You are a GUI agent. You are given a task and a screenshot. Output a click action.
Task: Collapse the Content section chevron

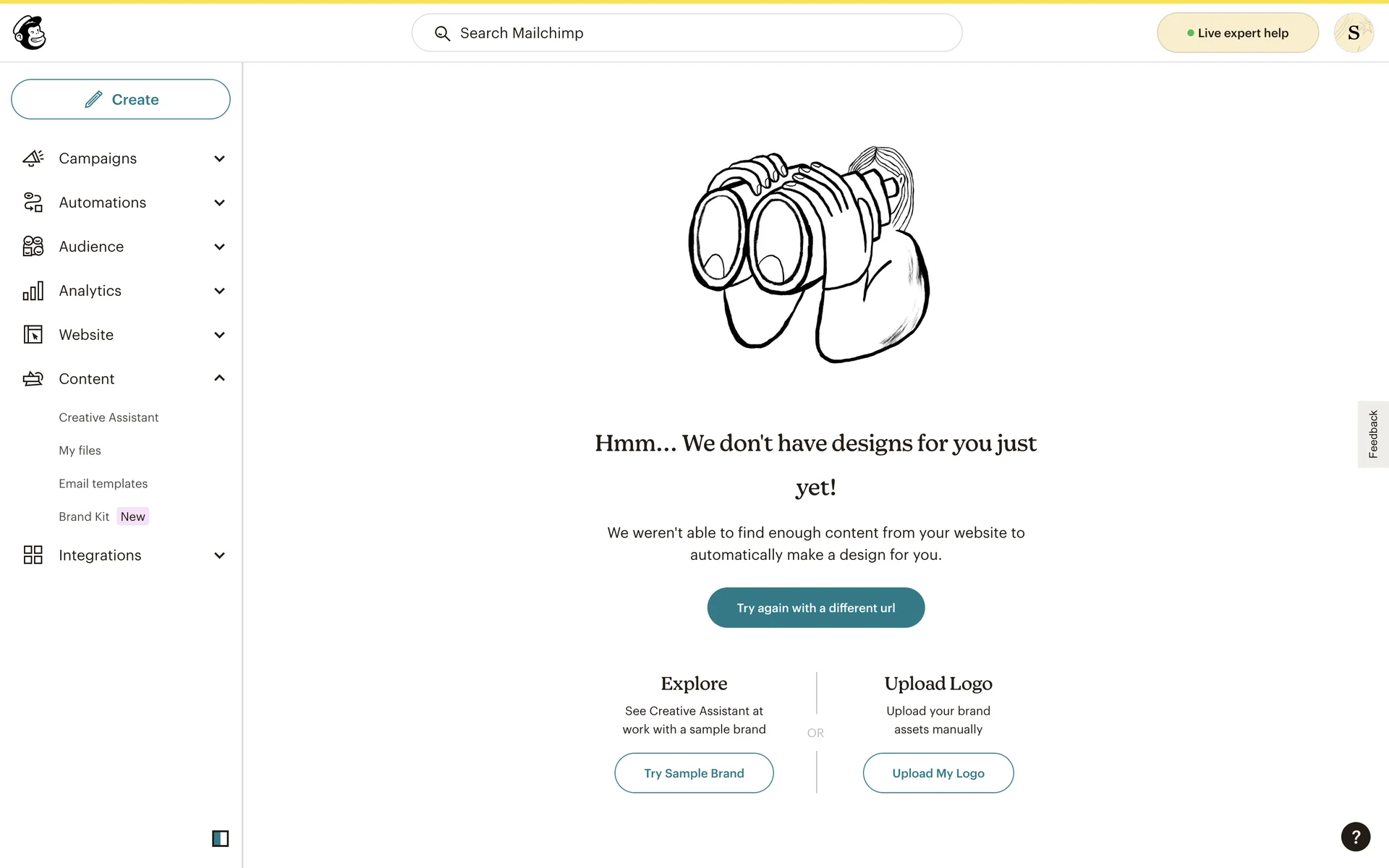click(220, 378)
